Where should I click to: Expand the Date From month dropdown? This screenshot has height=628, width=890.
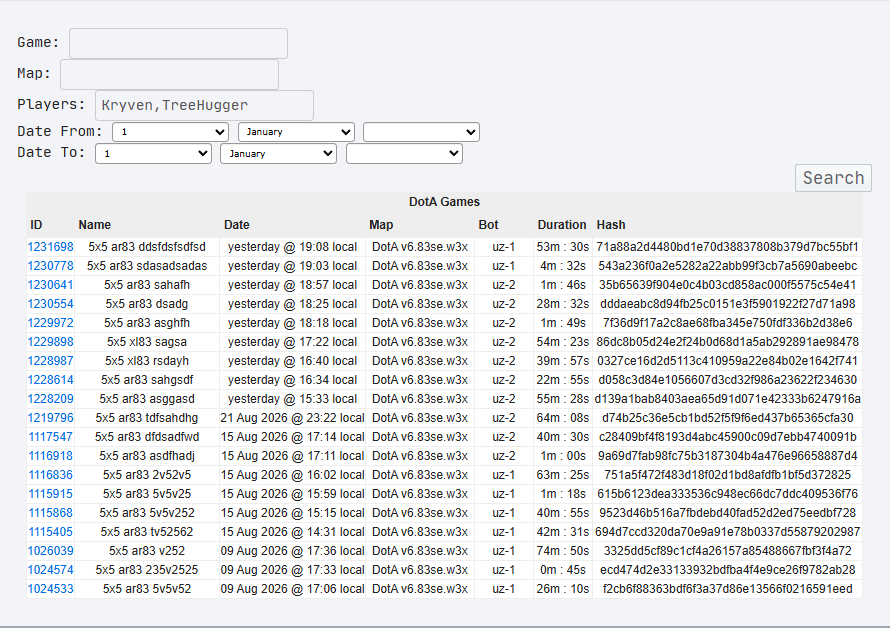click(296, 132)
